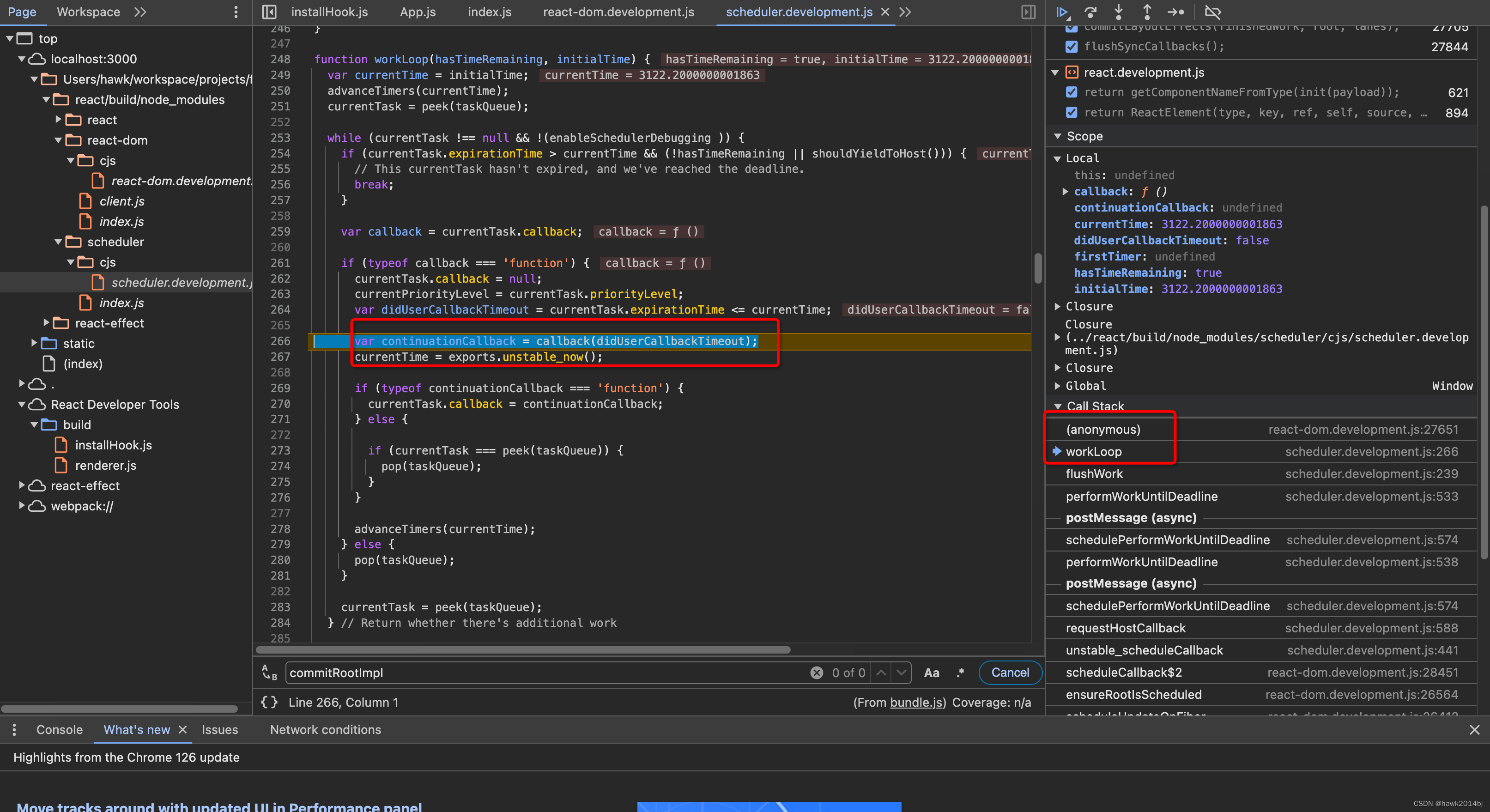Toggle the file navigator sidebar icon

270,12
